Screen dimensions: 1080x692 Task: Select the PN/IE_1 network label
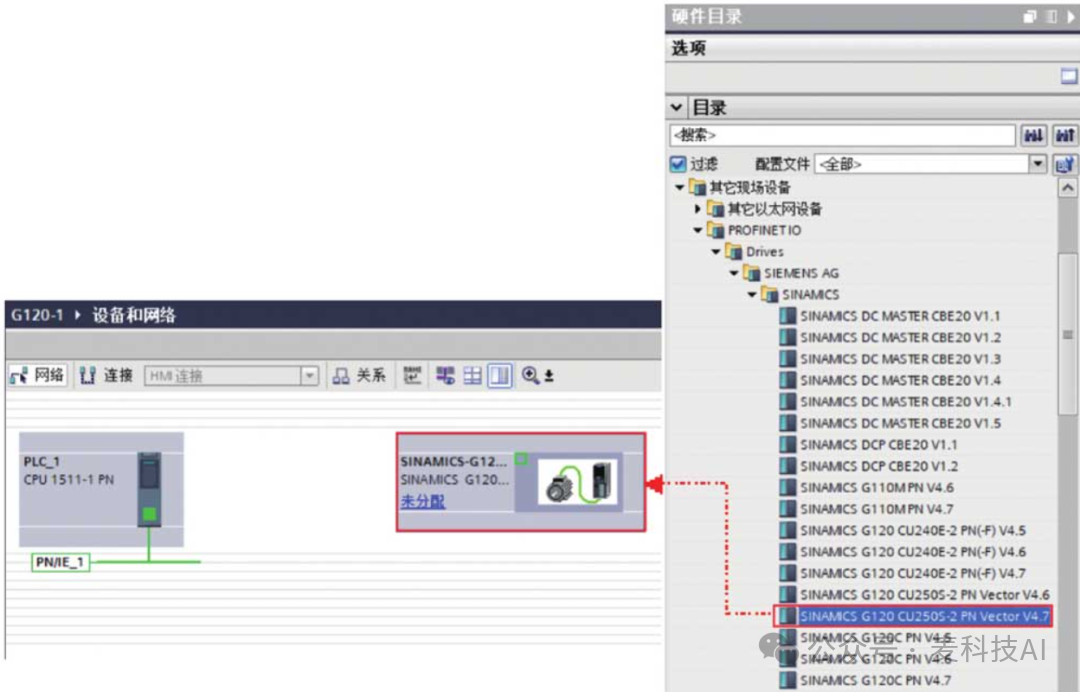tap(61, 562)
